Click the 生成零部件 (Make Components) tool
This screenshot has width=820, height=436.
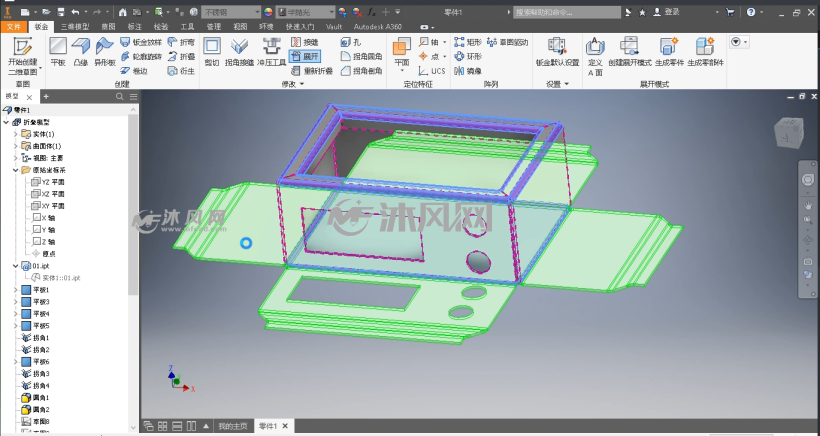705,52
